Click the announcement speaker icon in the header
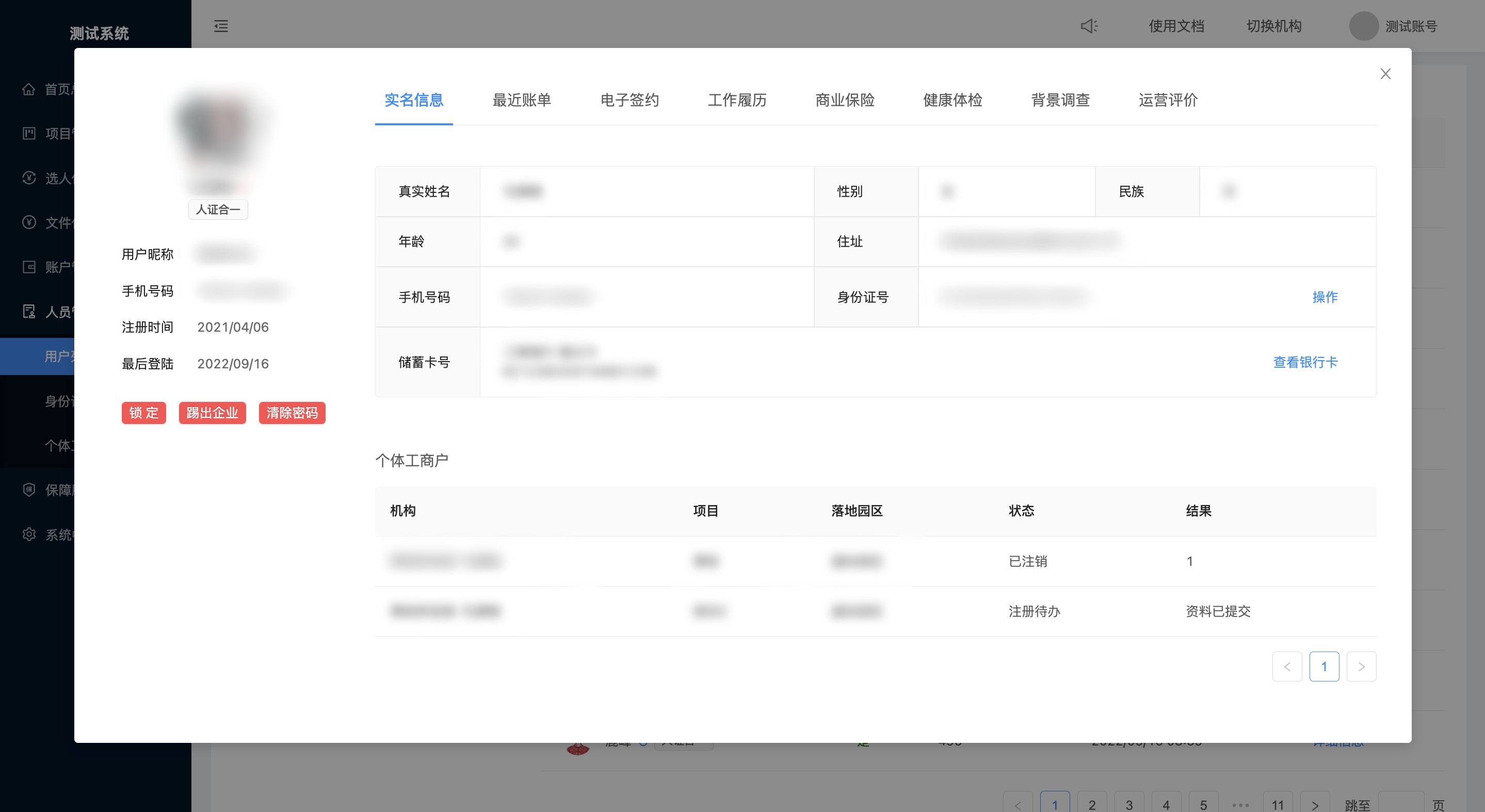Image resolution: width=1485 pixels, height=812 pixels. [x=1088, y=26]
